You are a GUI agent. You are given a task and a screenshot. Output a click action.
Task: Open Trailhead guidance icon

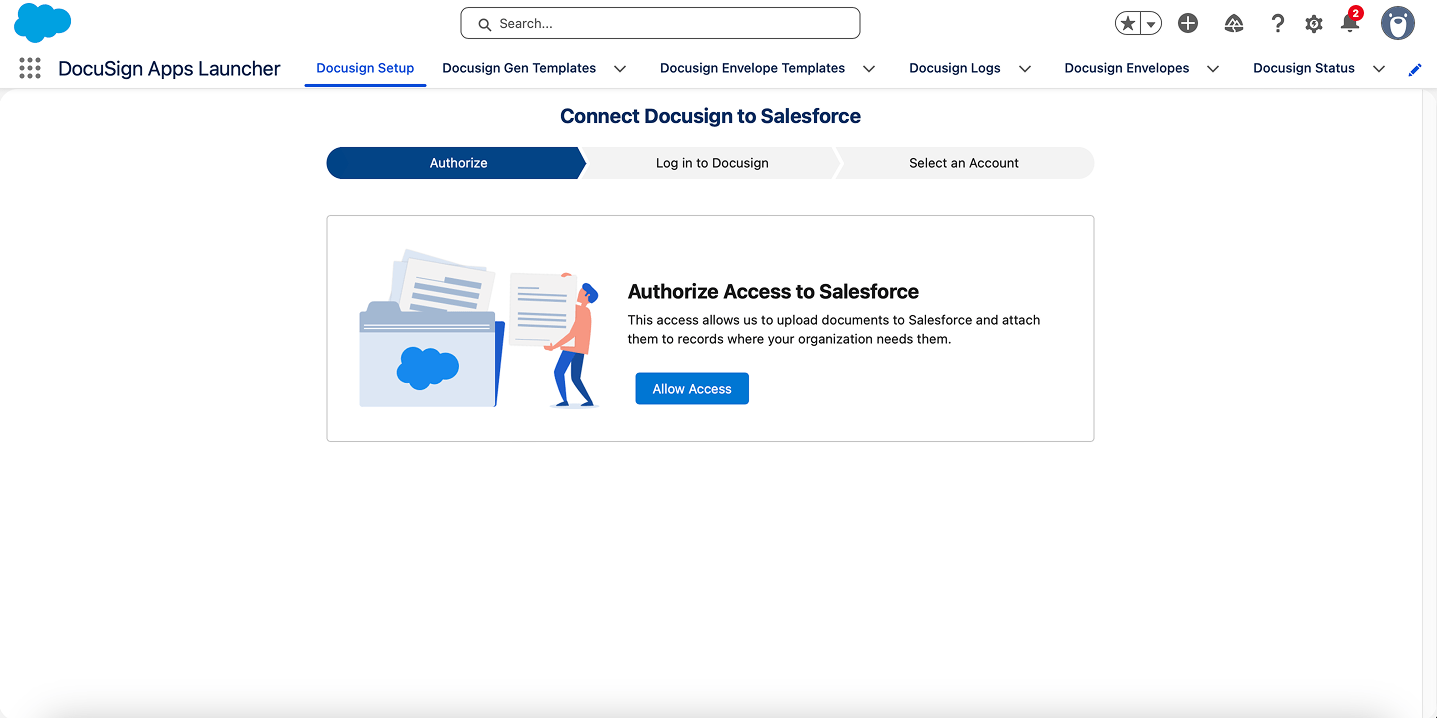tap(1234, 24)
